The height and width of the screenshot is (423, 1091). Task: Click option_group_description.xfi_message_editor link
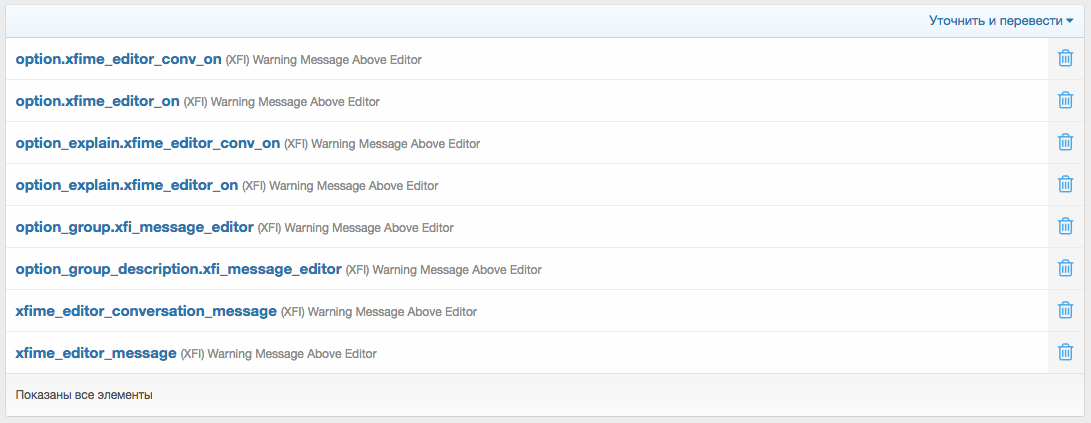178,269
